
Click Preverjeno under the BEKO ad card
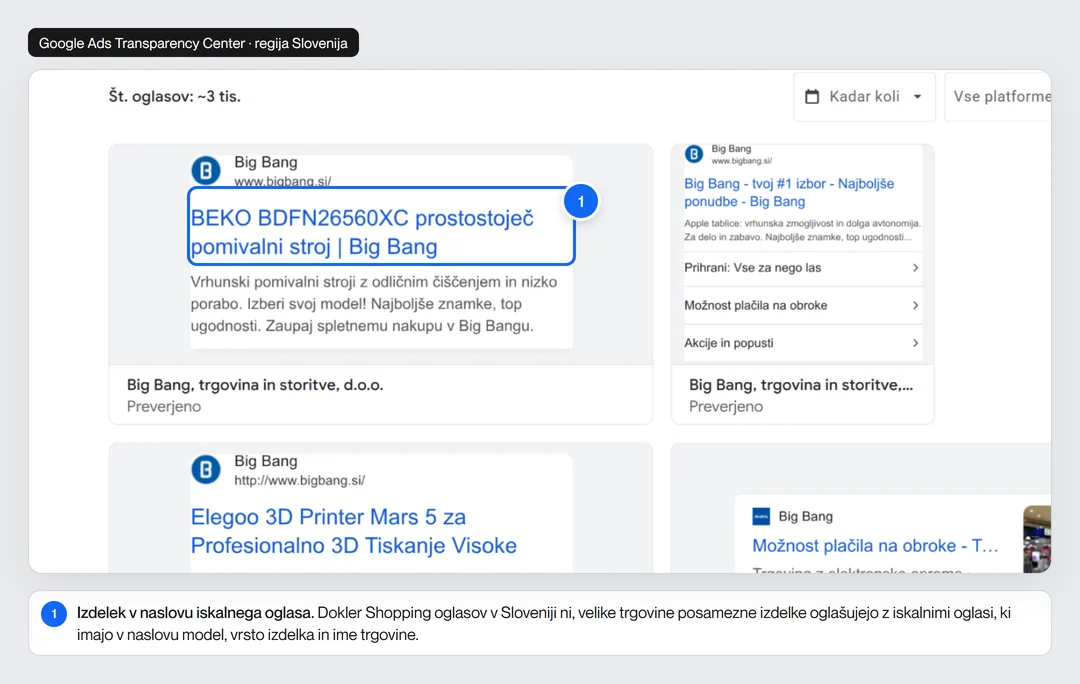point(164,406)
